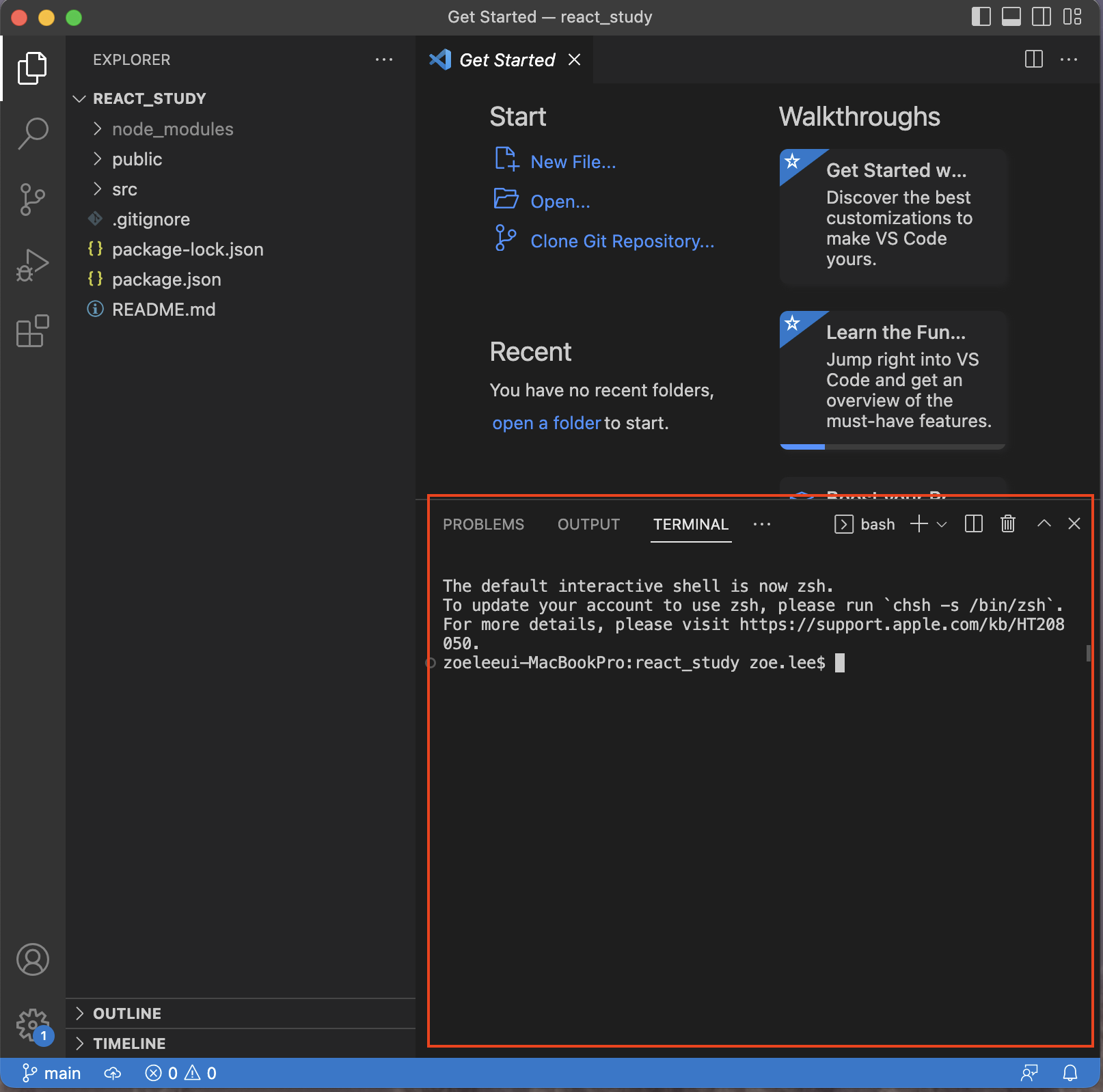Viewport: 1103px width, 1092px height.
Task: Open Get Started with VS Code walkthrough
Action: point(893,216)
